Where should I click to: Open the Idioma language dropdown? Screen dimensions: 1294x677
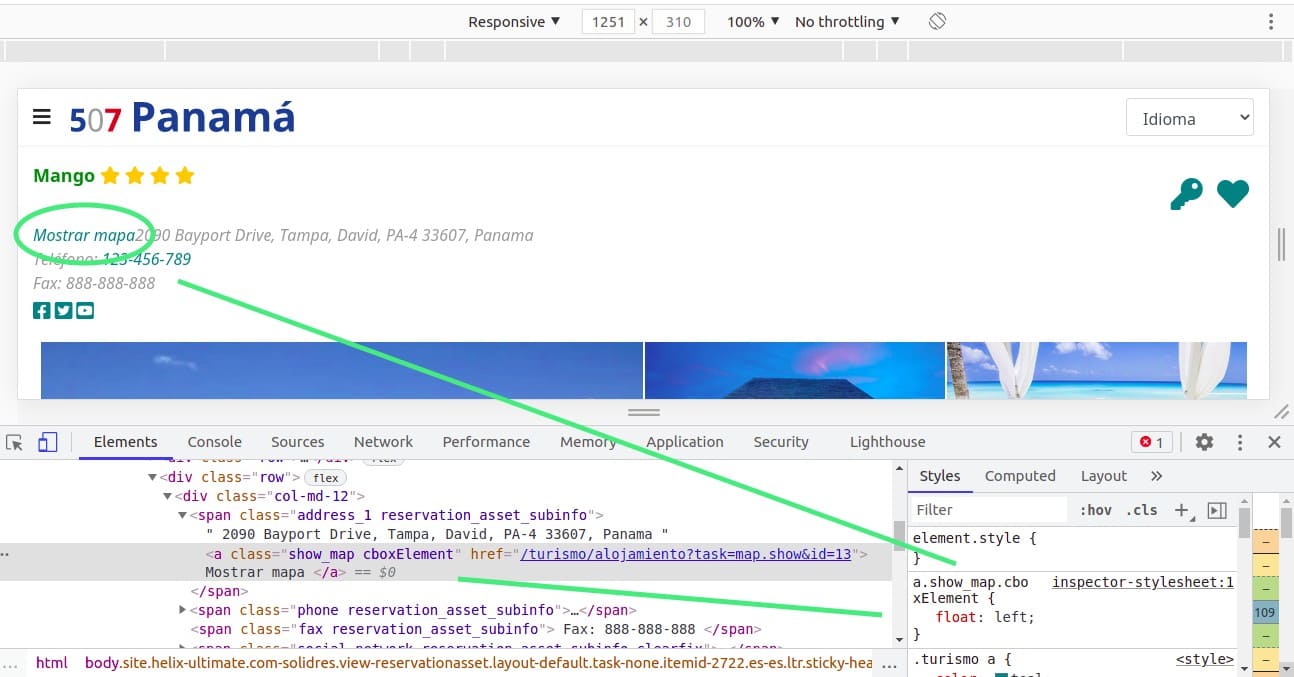[x=1189, y=118]
